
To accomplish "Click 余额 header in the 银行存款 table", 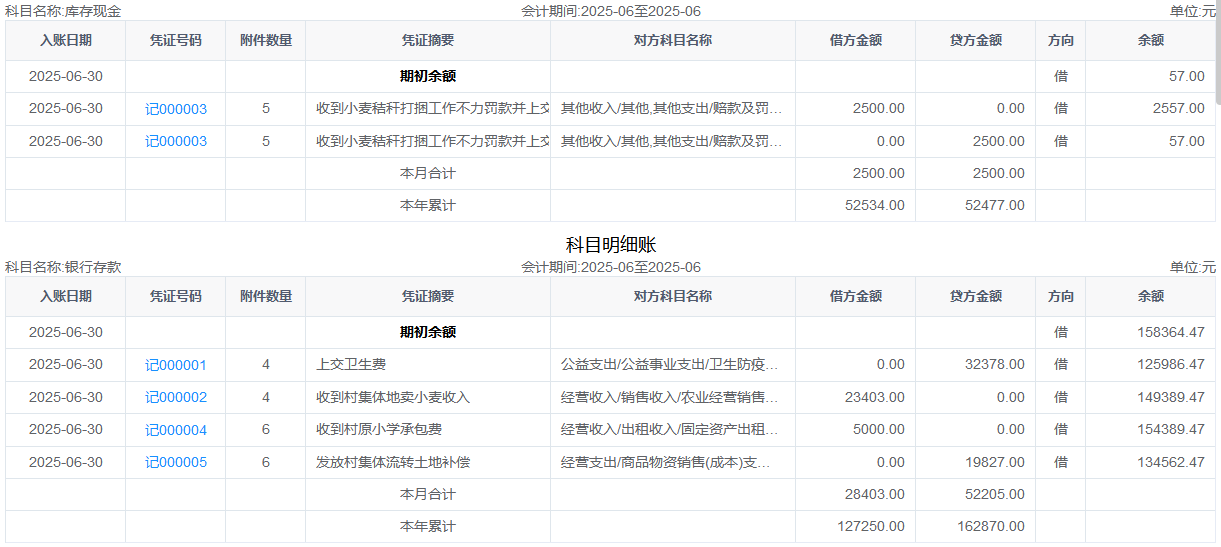I will (x=1150, y=296).
